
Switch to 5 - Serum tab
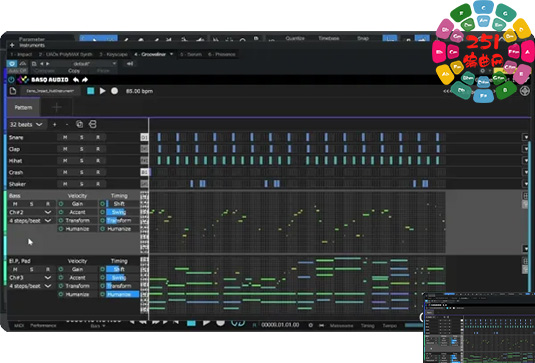click(x=191, y=55)
